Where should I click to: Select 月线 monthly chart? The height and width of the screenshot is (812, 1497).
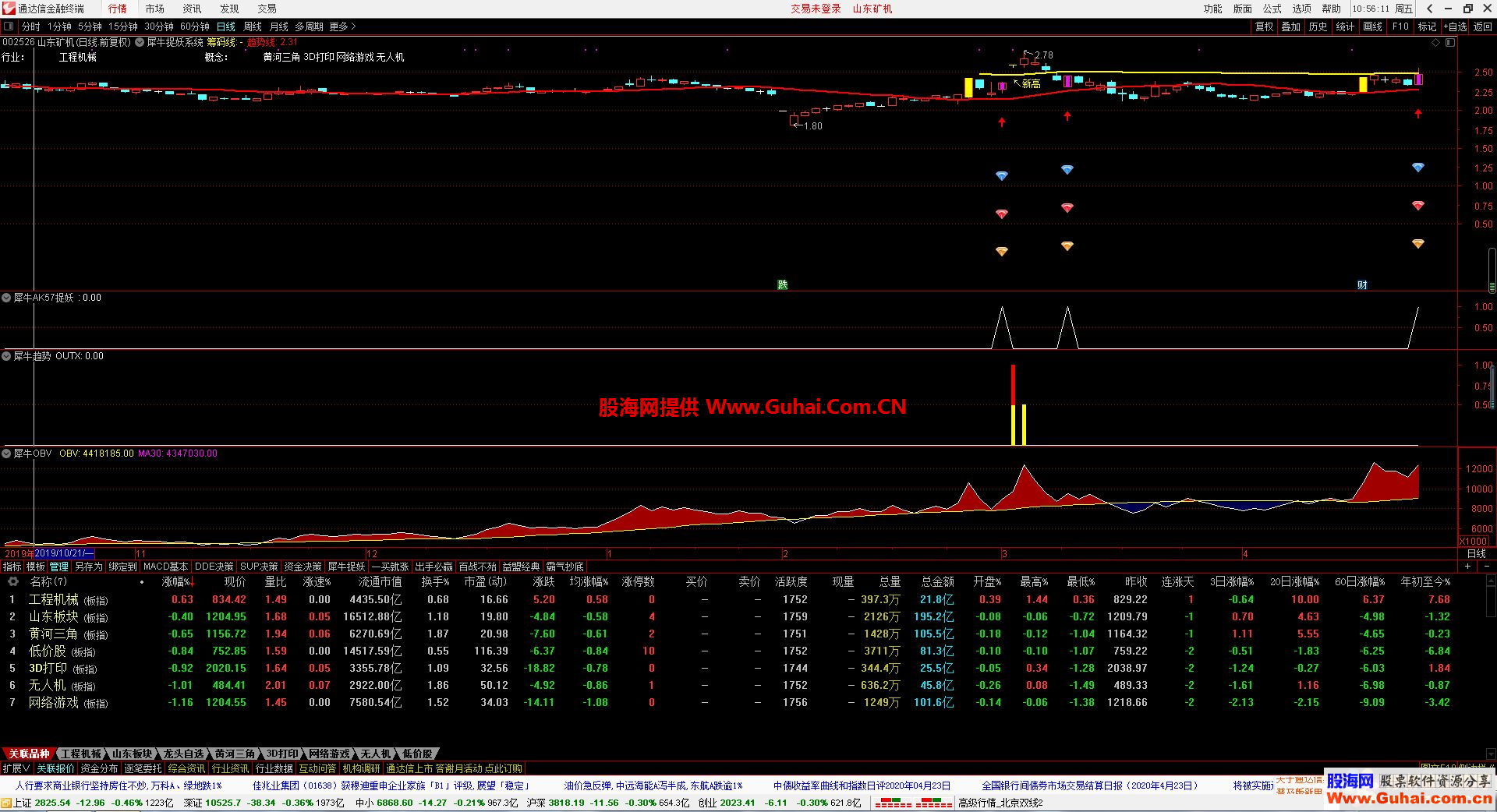279,26
